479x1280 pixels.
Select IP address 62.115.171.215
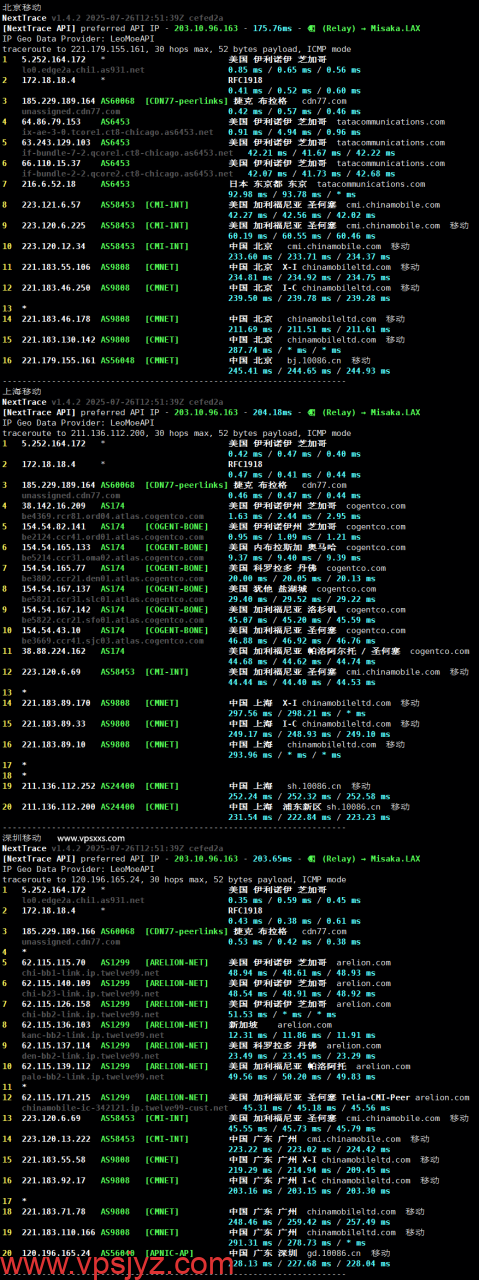[x=58, y=1097]
